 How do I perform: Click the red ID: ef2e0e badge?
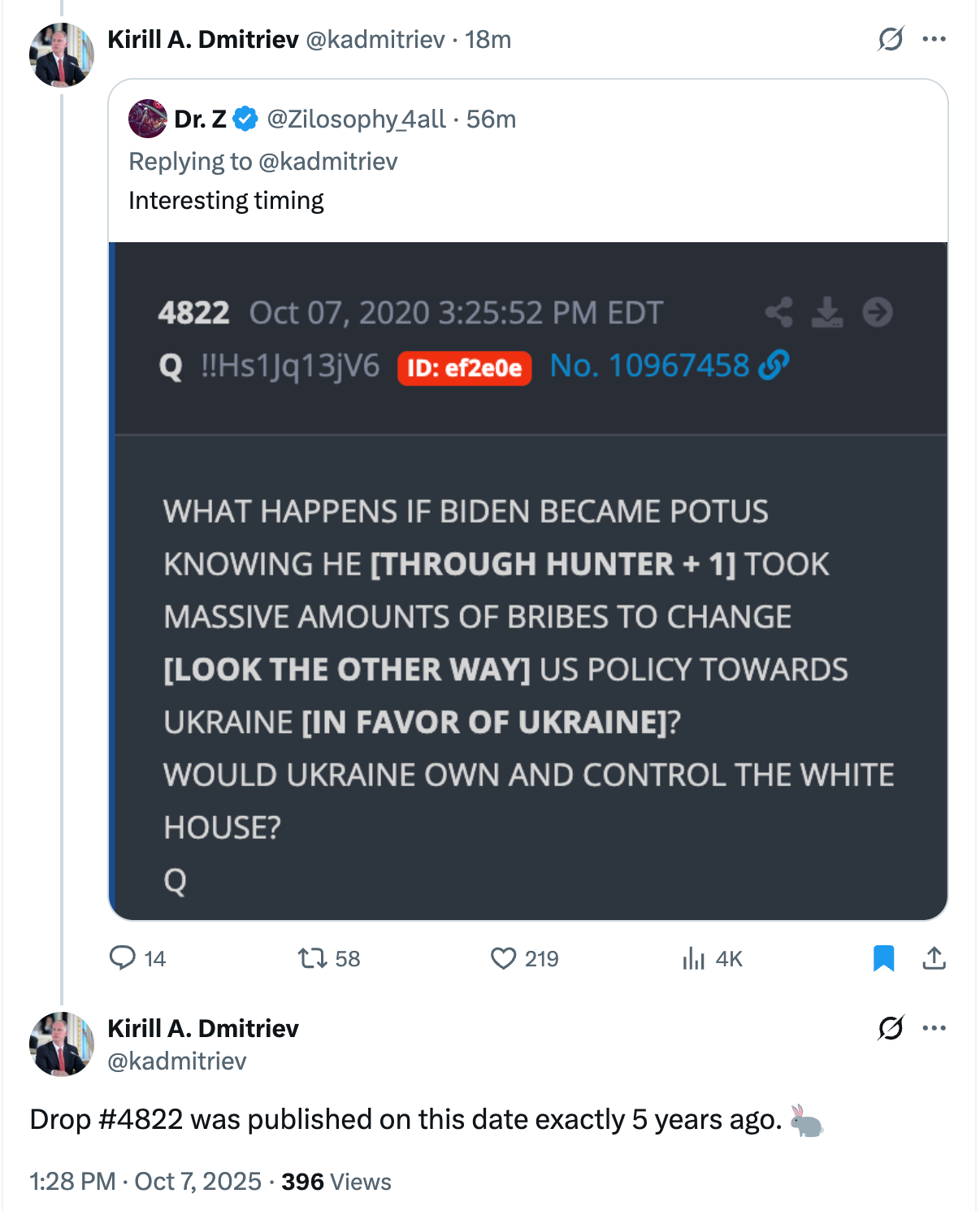464,368
